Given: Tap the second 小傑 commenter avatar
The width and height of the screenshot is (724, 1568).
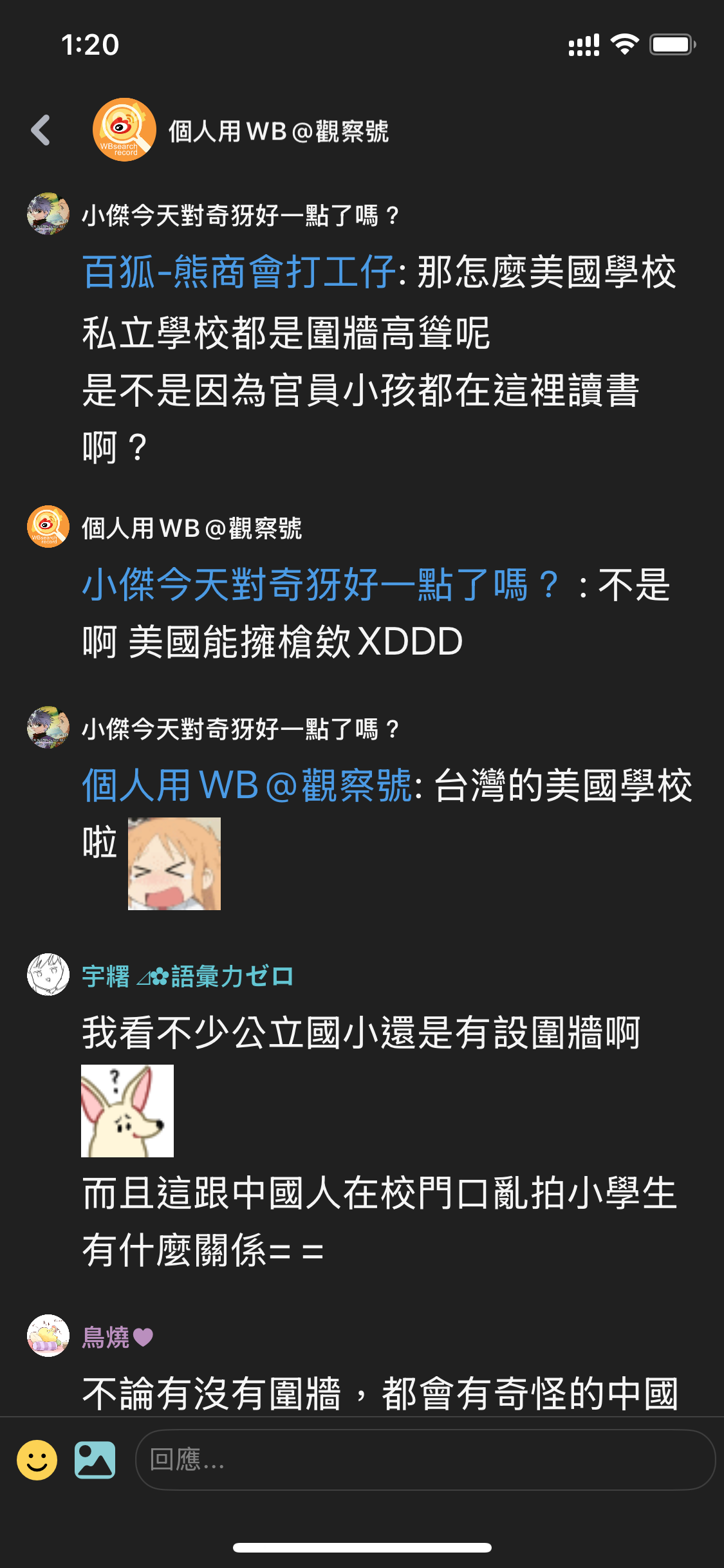Looking at the screenshot, I should click(x=48, y=727).
